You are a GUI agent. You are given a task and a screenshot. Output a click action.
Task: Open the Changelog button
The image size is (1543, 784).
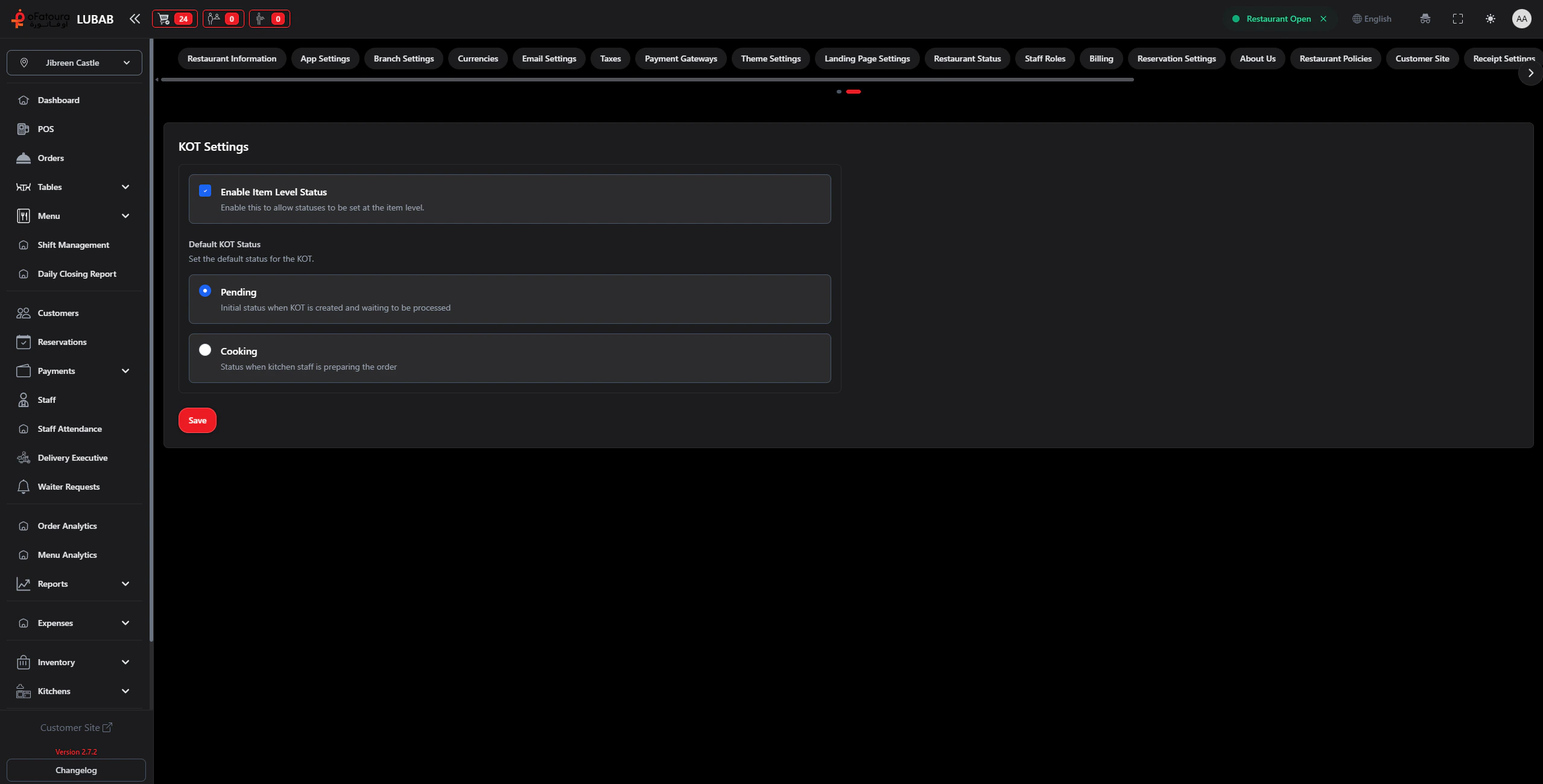click(x=76, y=770)
